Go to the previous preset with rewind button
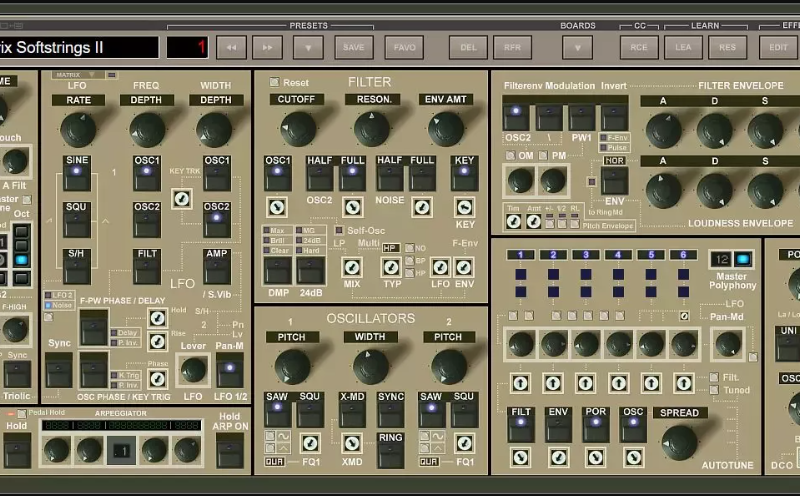Image resolution: width=800 pixels, height=496 pixels. coord(231,47)
